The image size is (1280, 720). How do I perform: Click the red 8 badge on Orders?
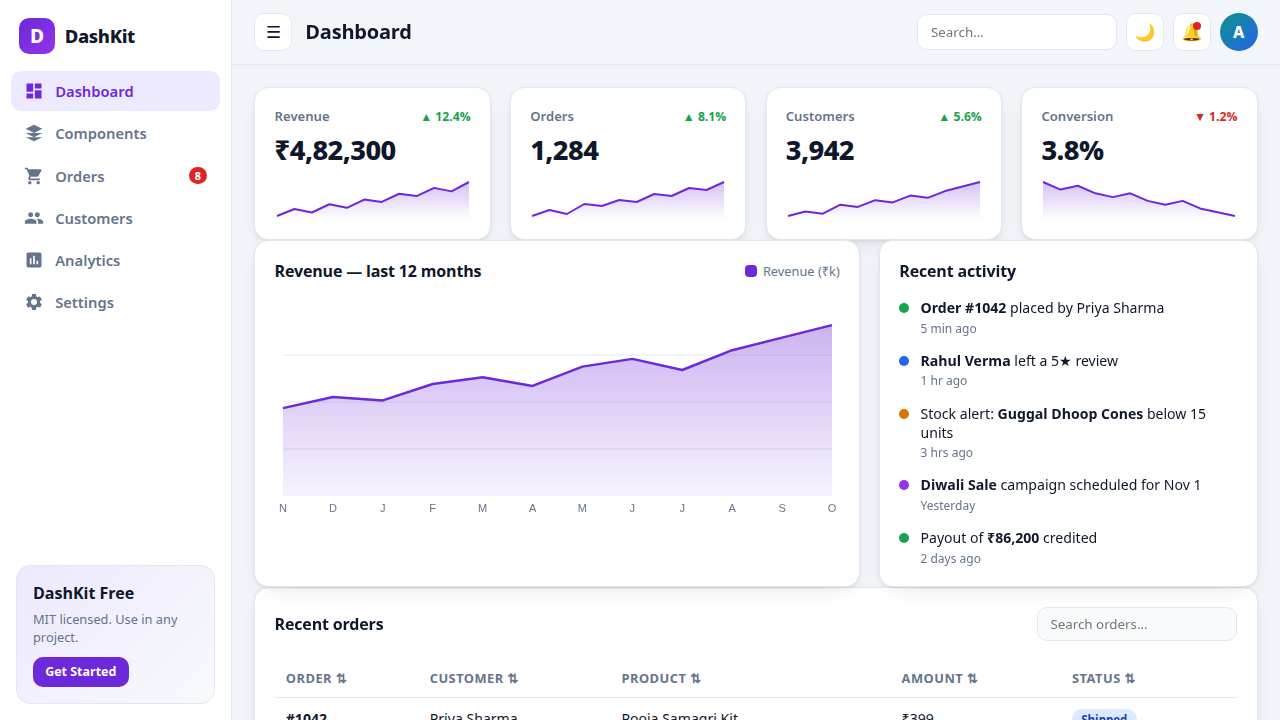(198, 176)
